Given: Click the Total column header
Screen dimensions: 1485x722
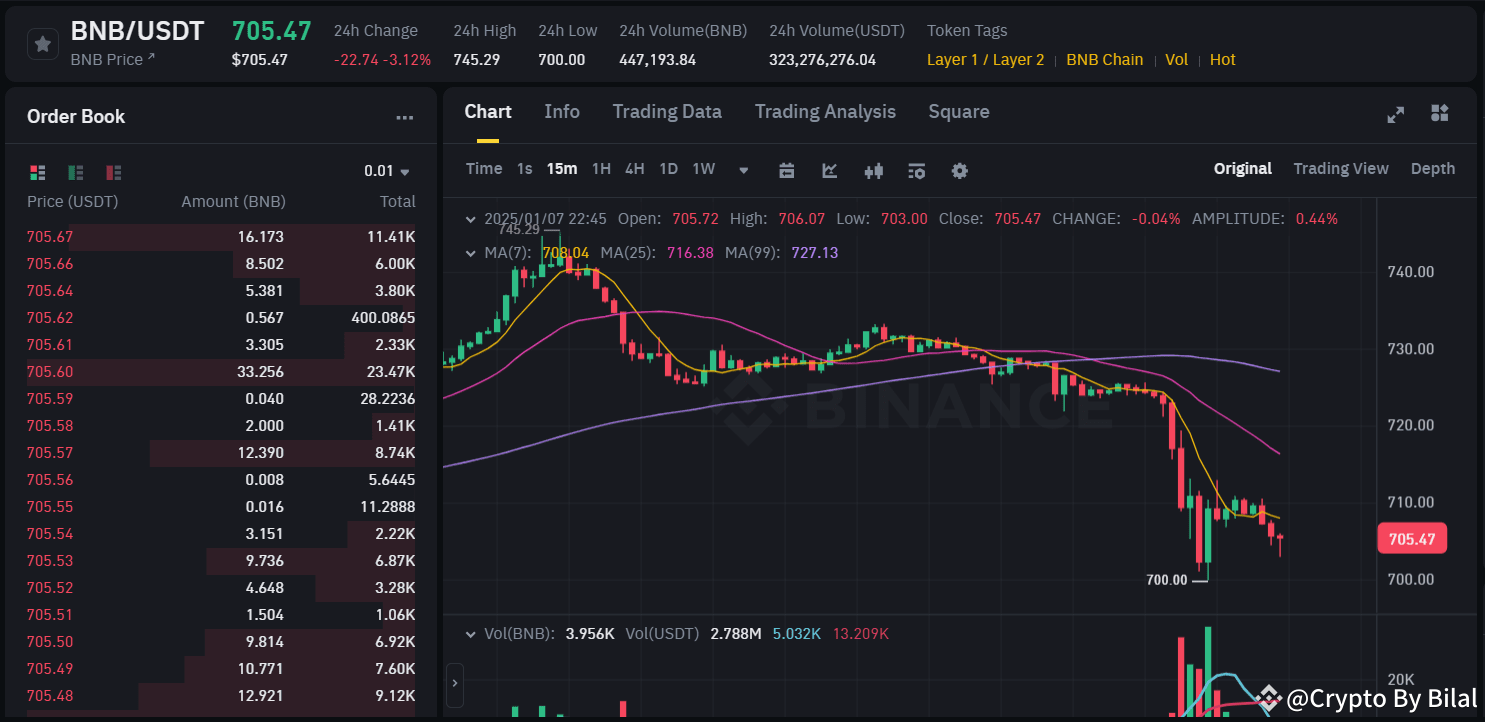Looking at the screenshot, I should pos(398,202).
